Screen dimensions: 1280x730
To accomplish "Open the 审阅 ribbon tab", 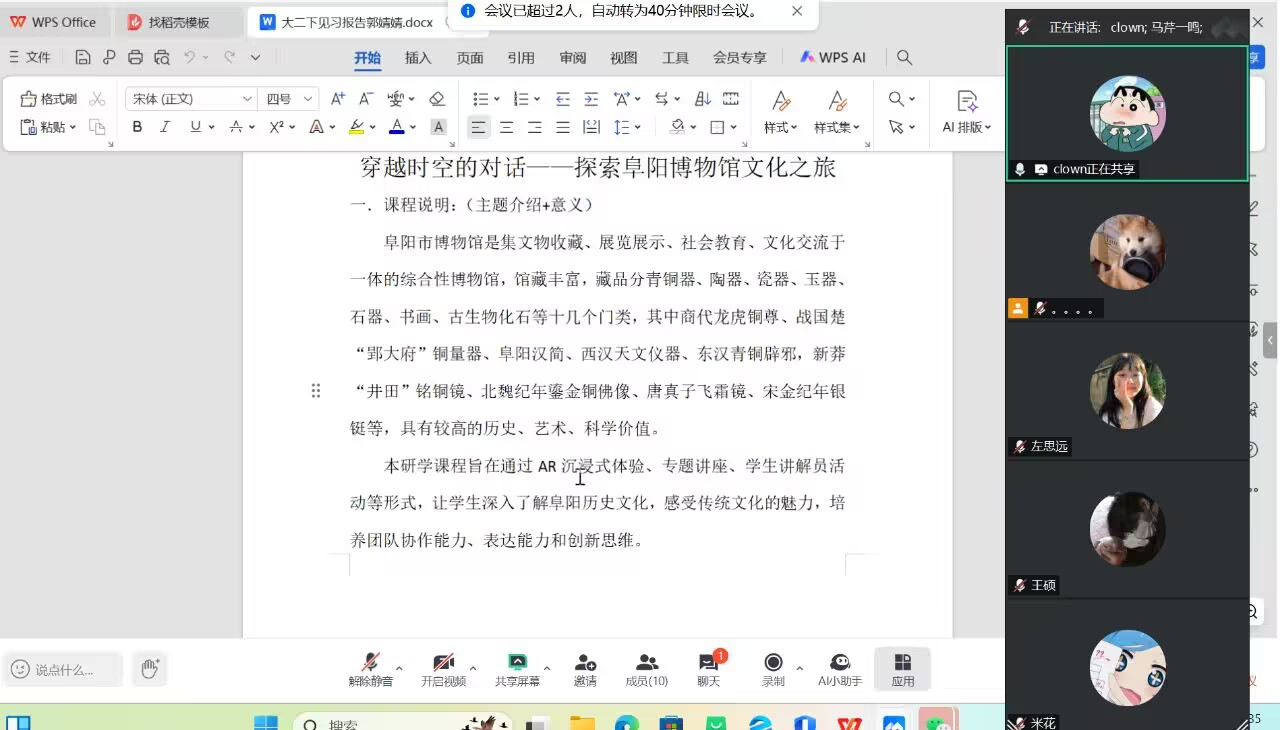I will (573, 58).
